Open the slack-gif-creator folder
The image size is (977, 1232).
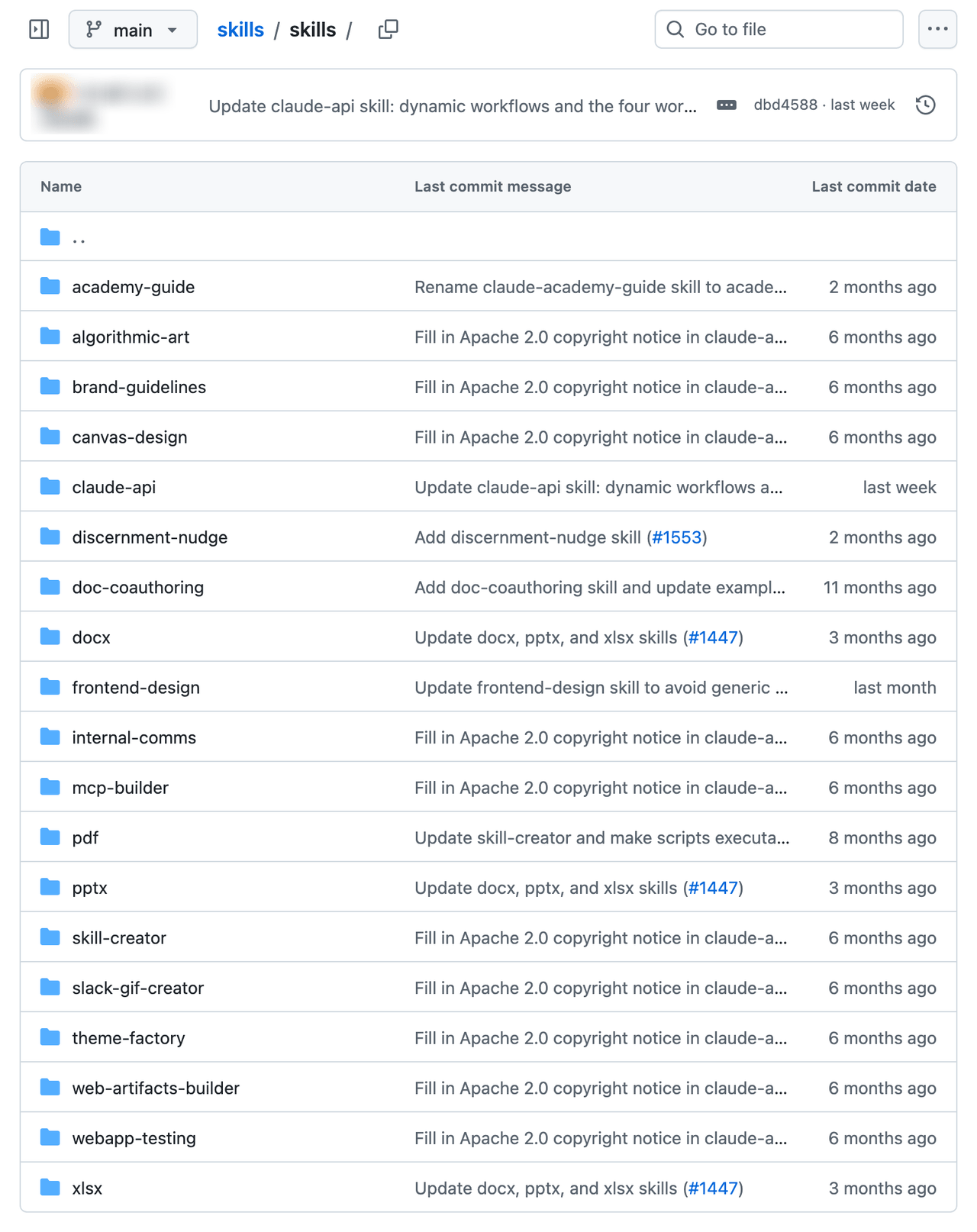point(138,988)
